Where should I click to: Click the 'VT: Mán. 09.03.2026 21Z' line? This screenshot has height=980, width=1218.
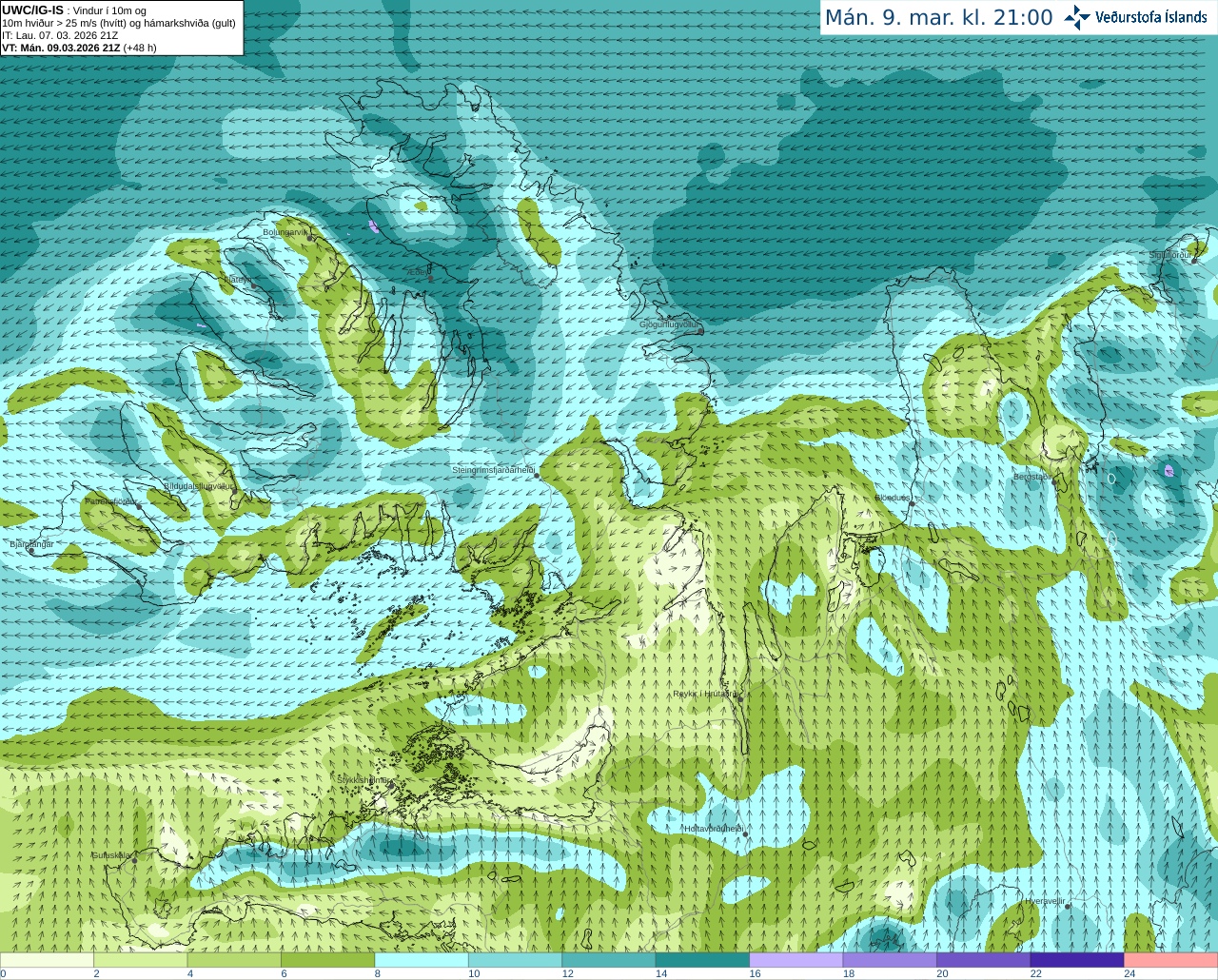pos(60,48)
